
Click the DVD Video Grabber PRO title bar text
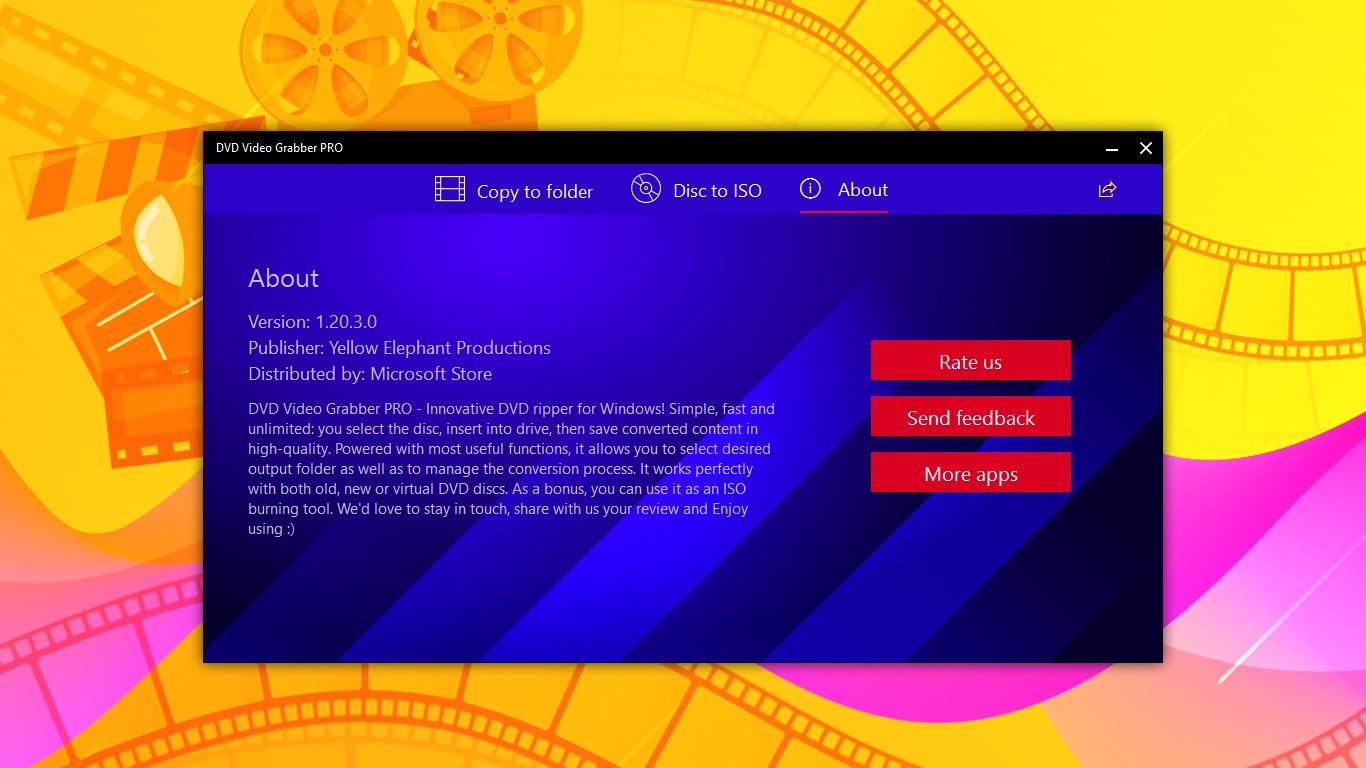279,148
